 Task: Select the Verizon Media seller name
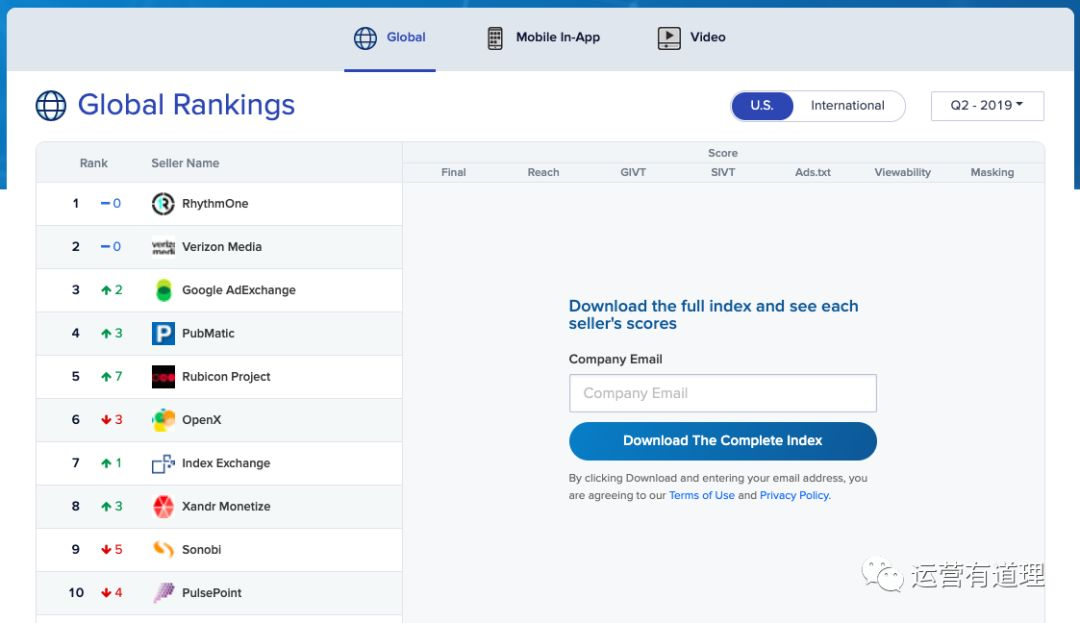click(222, 246)
